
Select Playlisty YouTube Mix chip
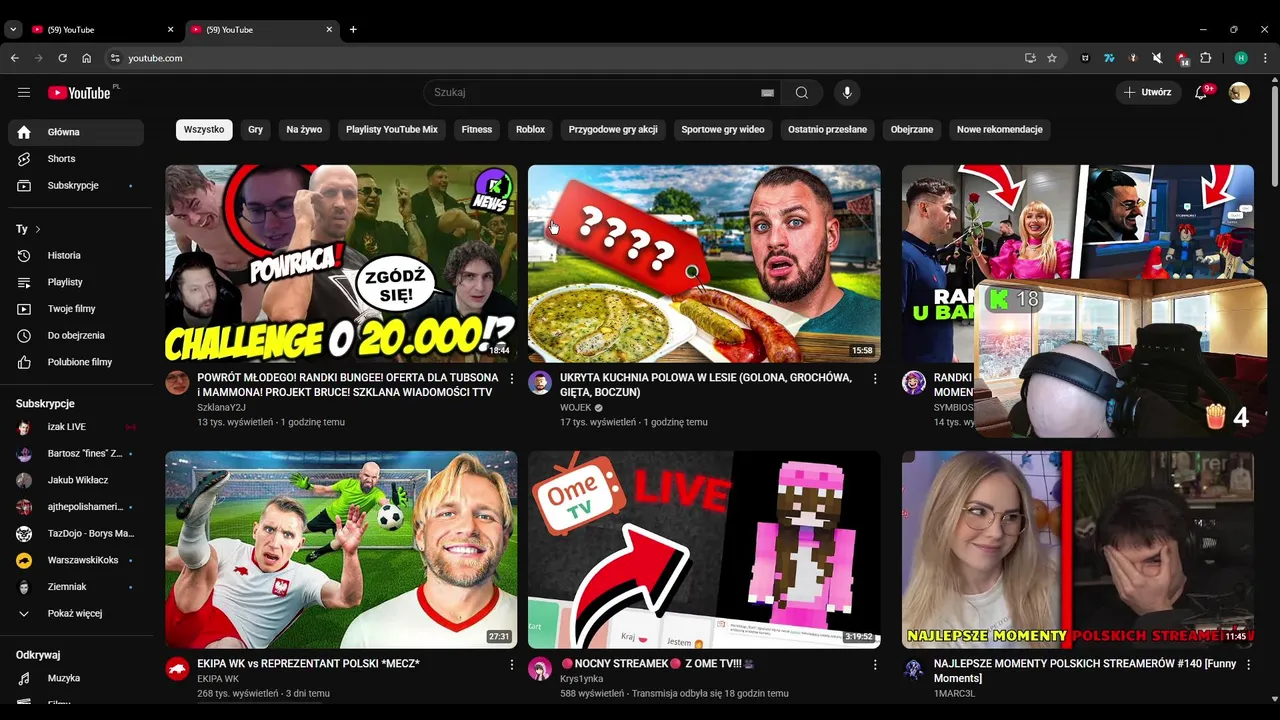click(x=392, y=129)
